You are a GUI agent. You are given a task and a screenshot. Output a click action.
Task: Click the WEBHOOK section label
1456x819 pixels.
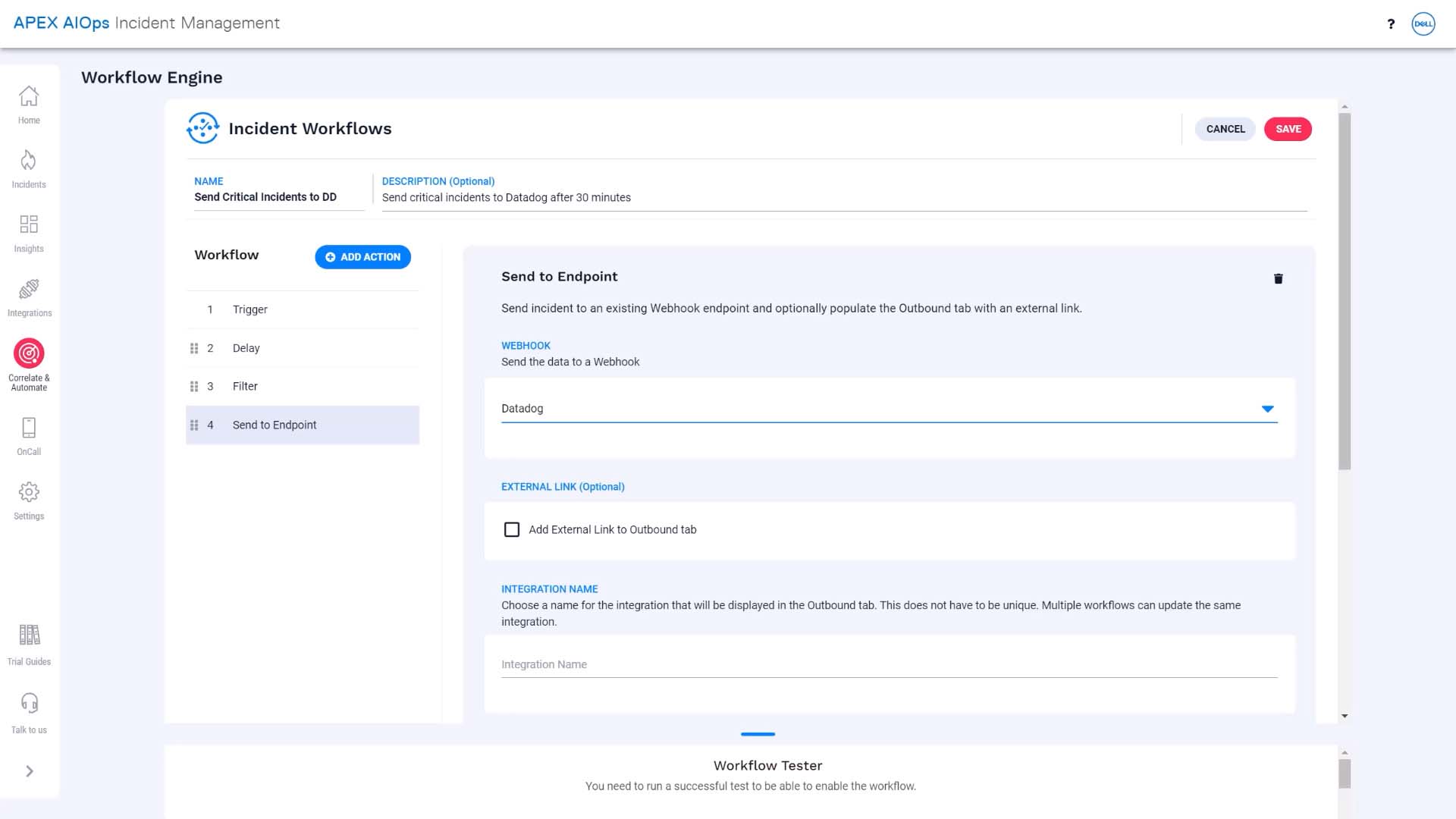(526, 346)
